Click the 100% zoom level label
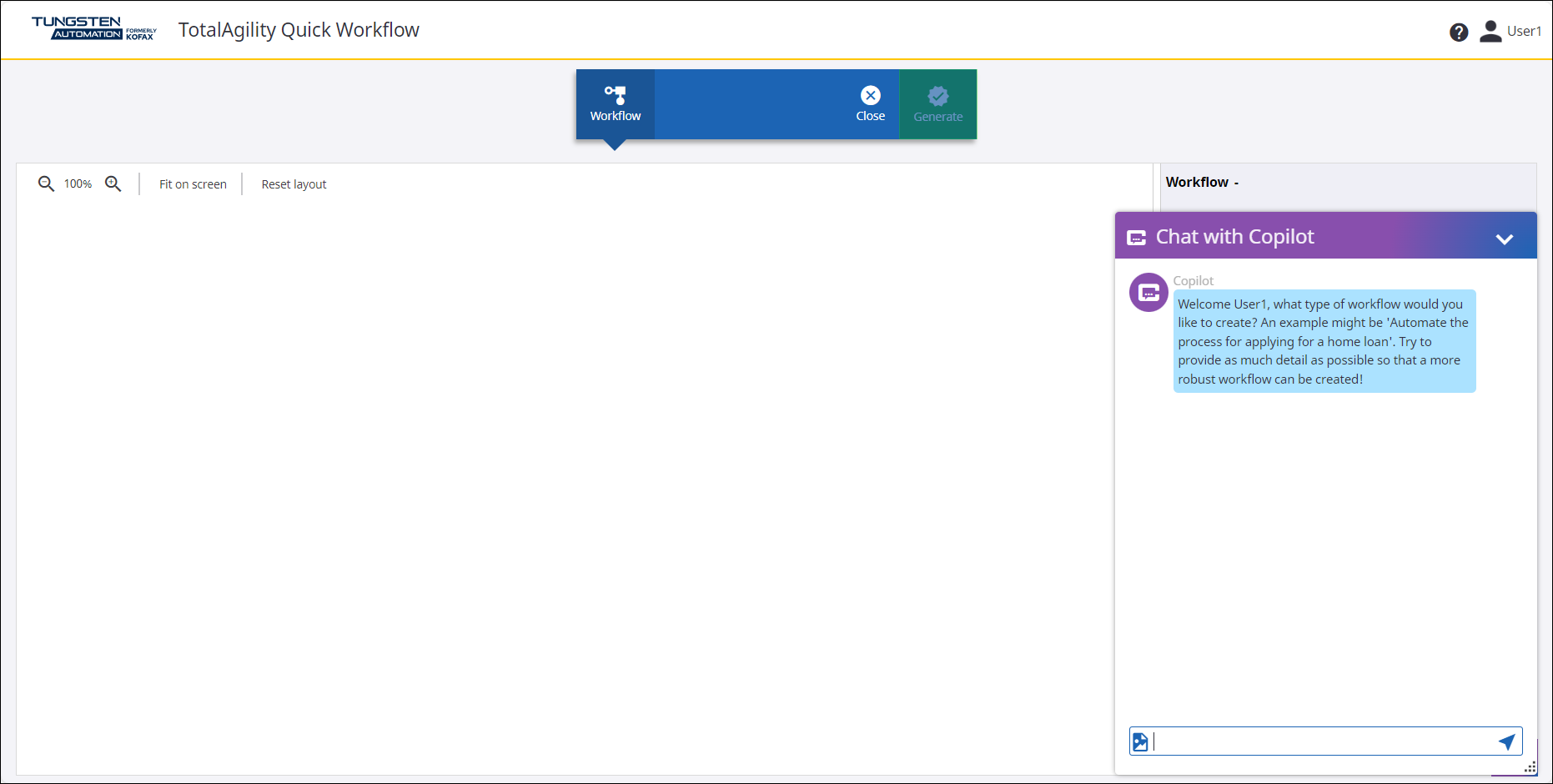Screen dimensions: 1553x784 tap(78, 184)
